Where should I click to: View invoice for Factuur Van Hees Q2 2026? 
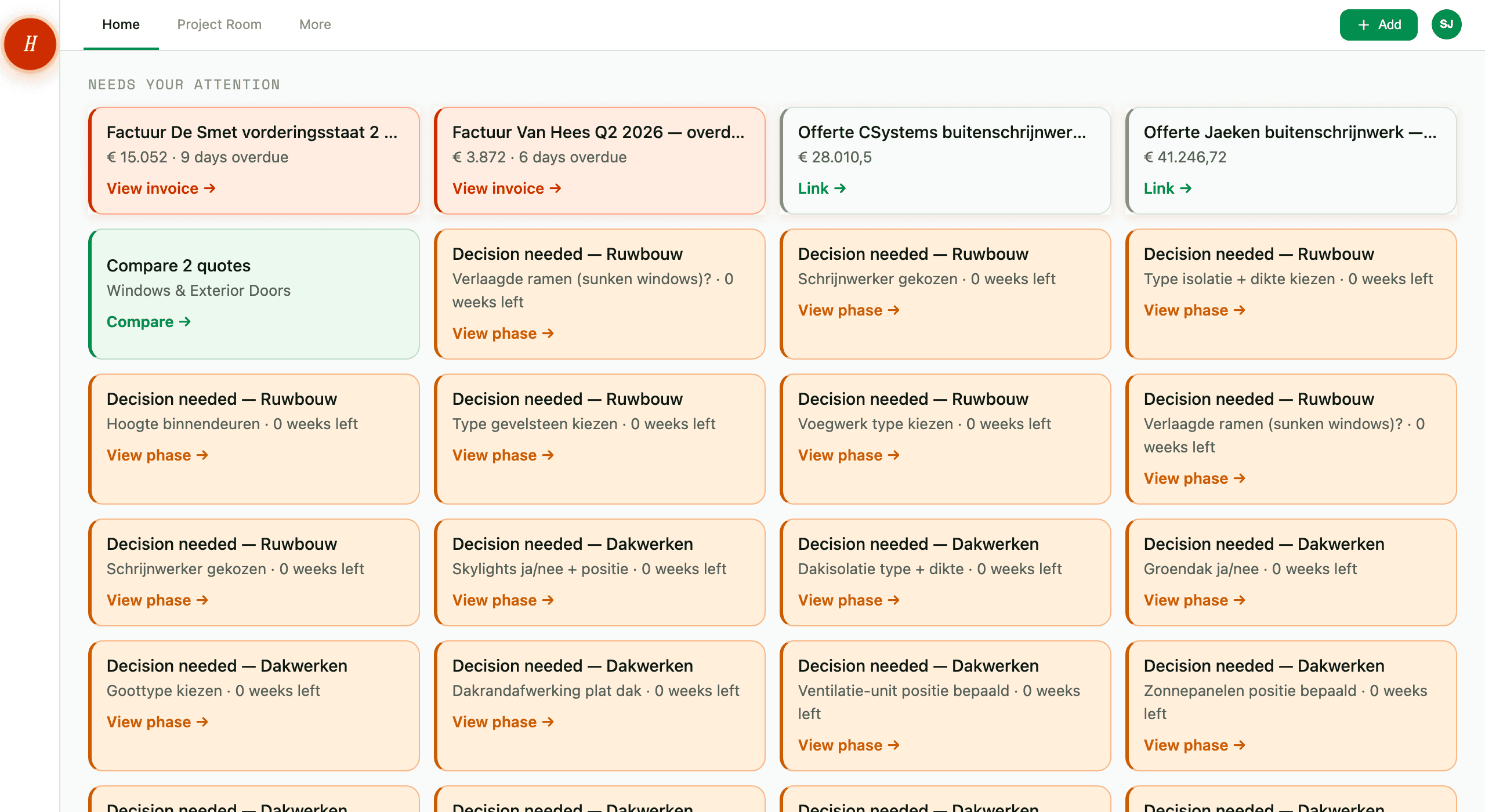[x=506, y=188]
